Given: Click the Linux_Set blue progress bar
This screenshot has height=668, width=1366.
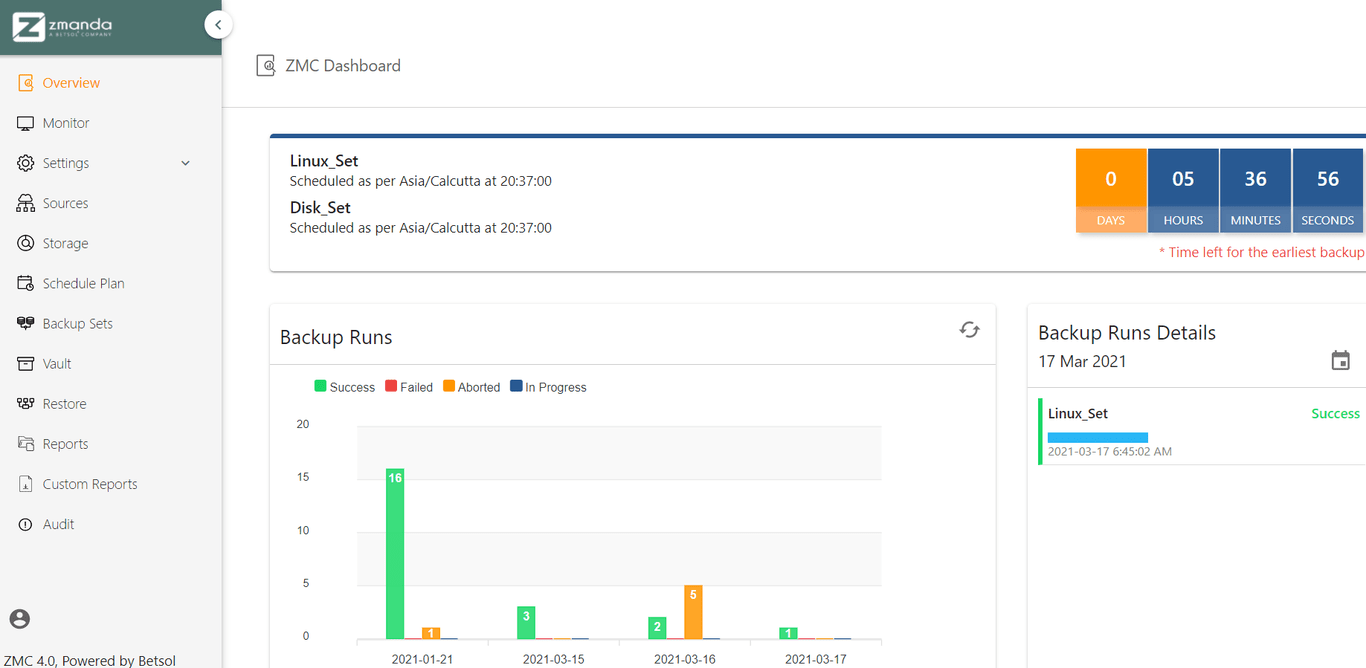Looking at the screenshot, I should (1098, 437).
